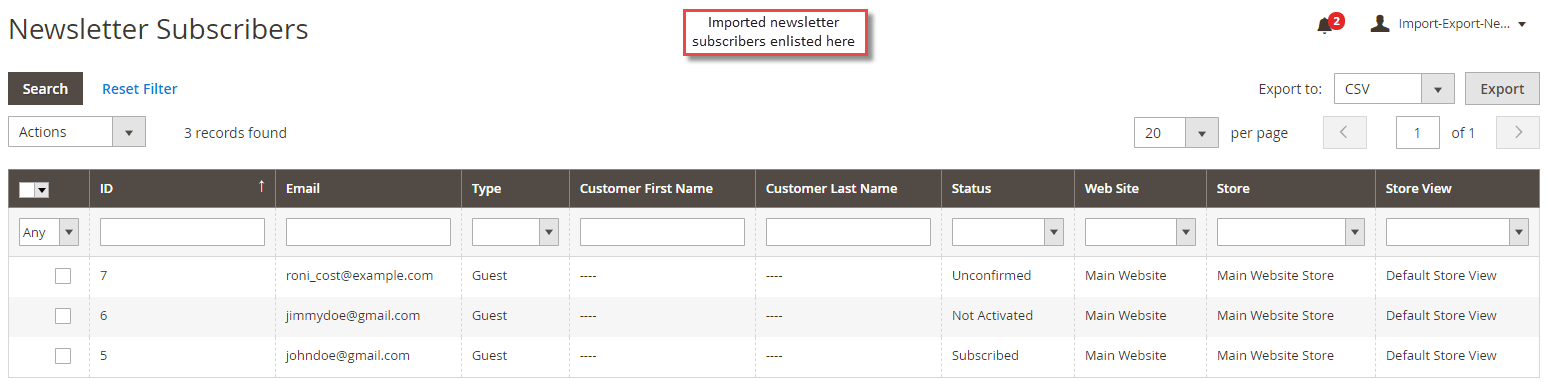Focus the Email filter input field
Screen dimensions: 1550x385
click(368, 232)
